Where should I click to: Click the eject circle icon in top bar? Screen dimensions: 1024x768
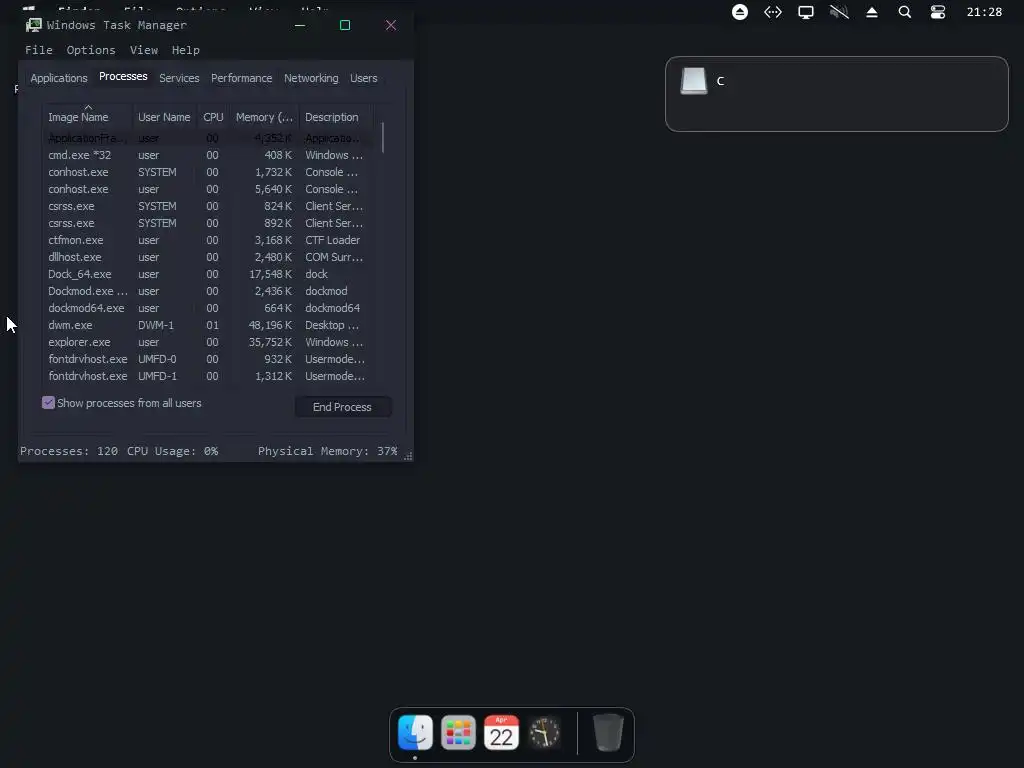click(739, 12)
